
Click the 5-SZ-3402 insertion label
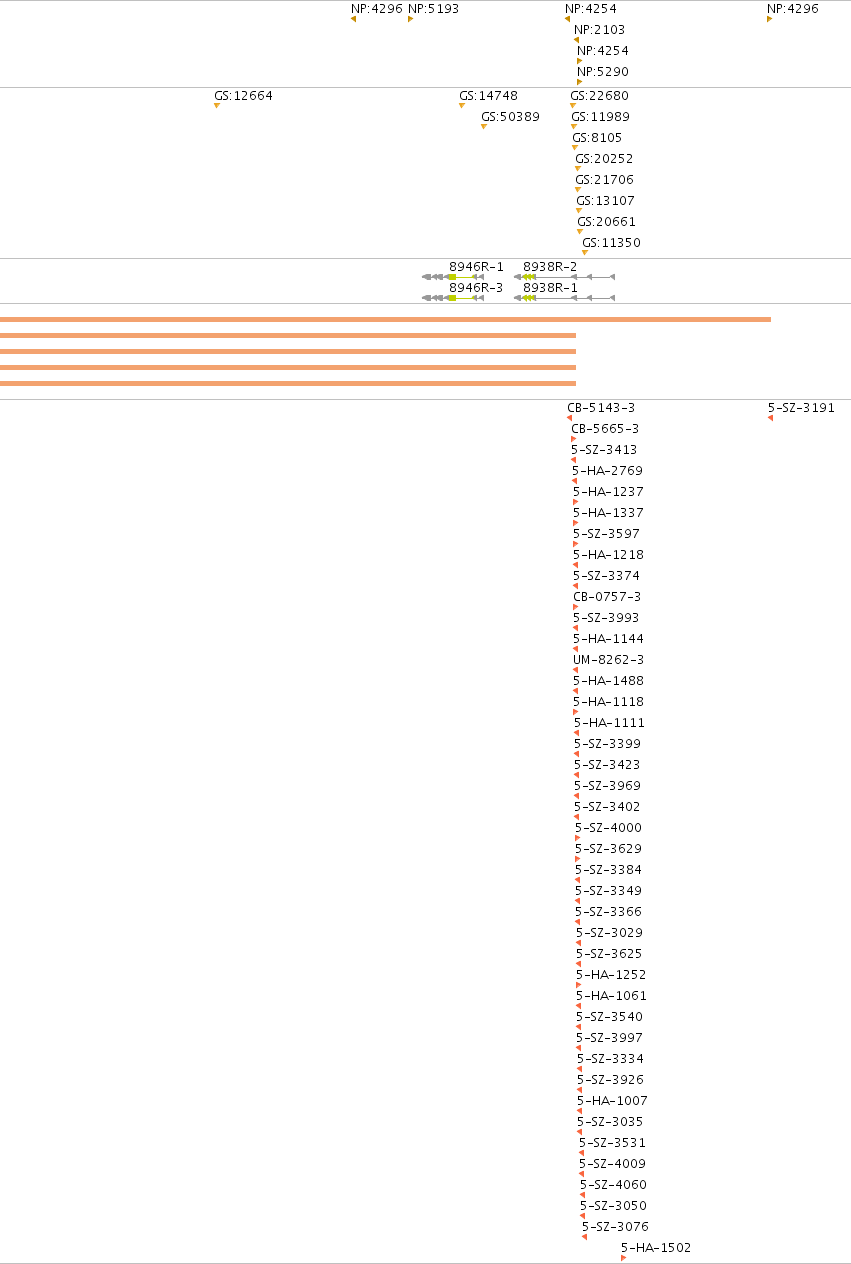[x=607, y=807]
